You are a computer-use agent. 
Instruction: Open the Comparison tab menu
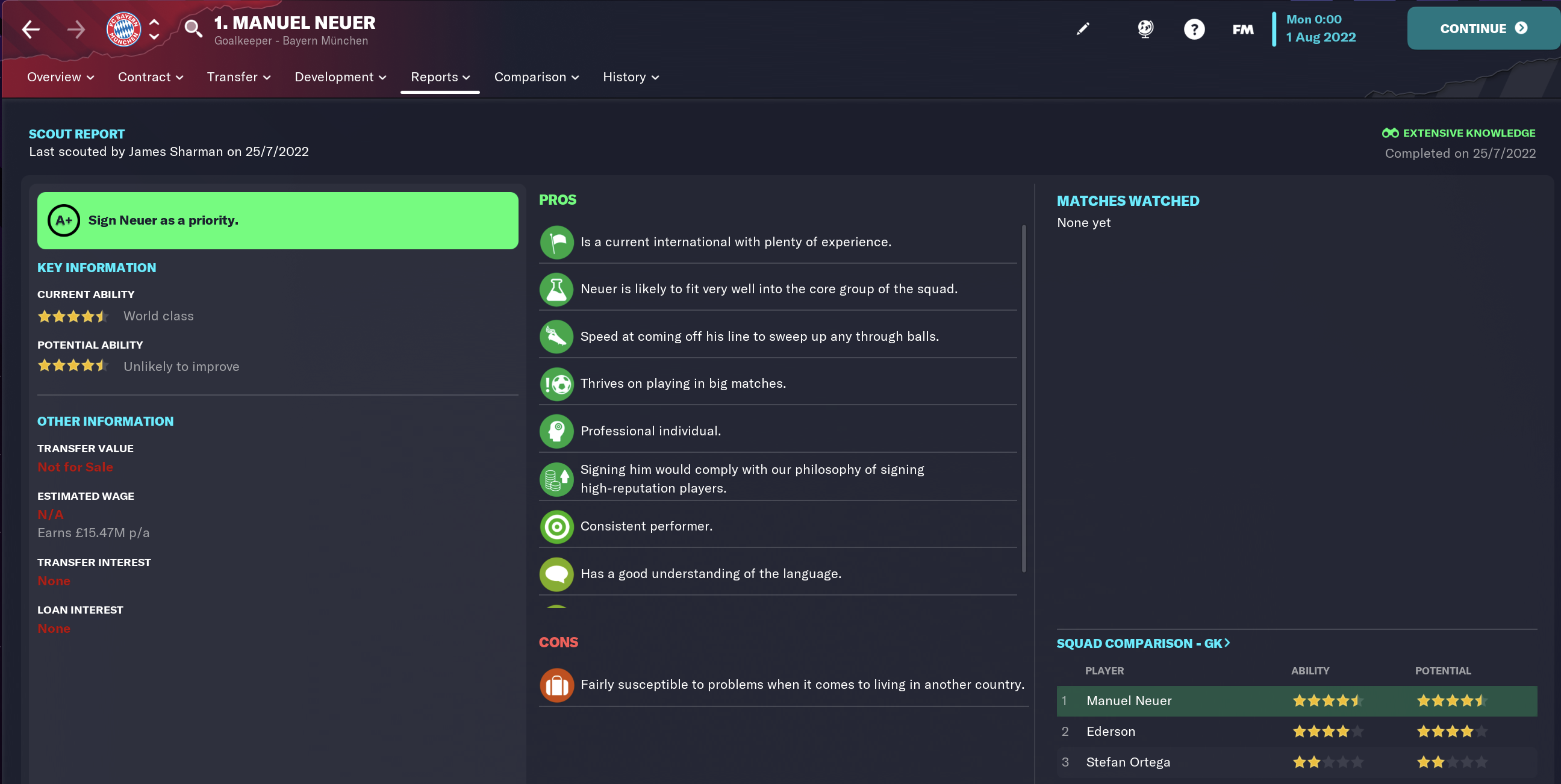tap(536, 77)
